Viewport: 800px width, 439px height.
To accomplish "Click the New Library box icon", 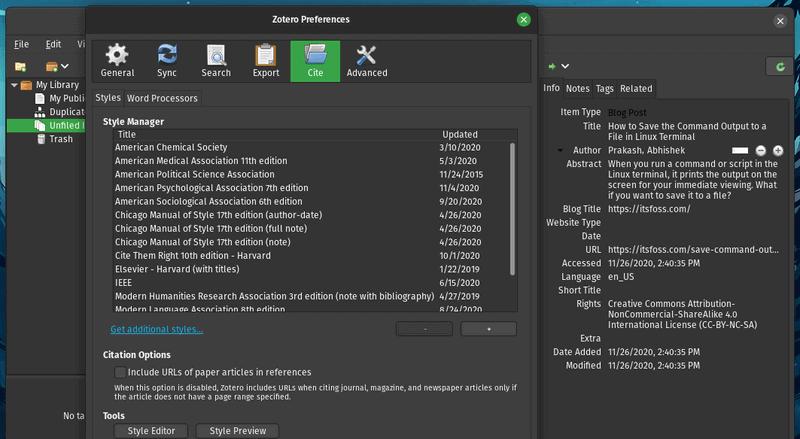I will point(52,66).
